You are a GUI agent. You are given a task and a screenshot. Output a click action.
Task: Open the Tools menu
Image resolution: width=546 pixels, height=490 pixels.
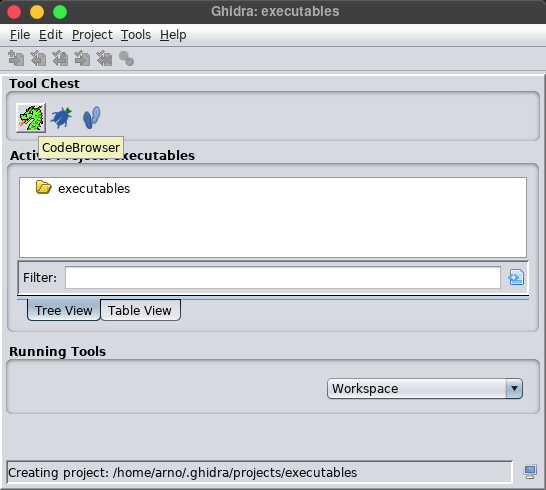(x=136, y=35)
